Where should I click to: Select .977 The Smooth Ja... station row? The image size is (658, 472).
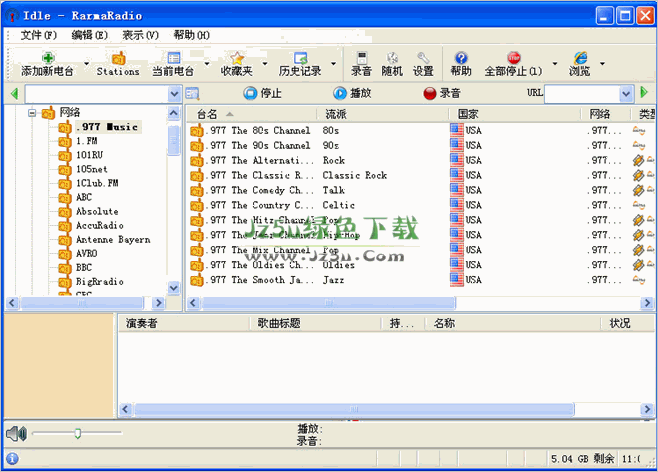(420, 280)
